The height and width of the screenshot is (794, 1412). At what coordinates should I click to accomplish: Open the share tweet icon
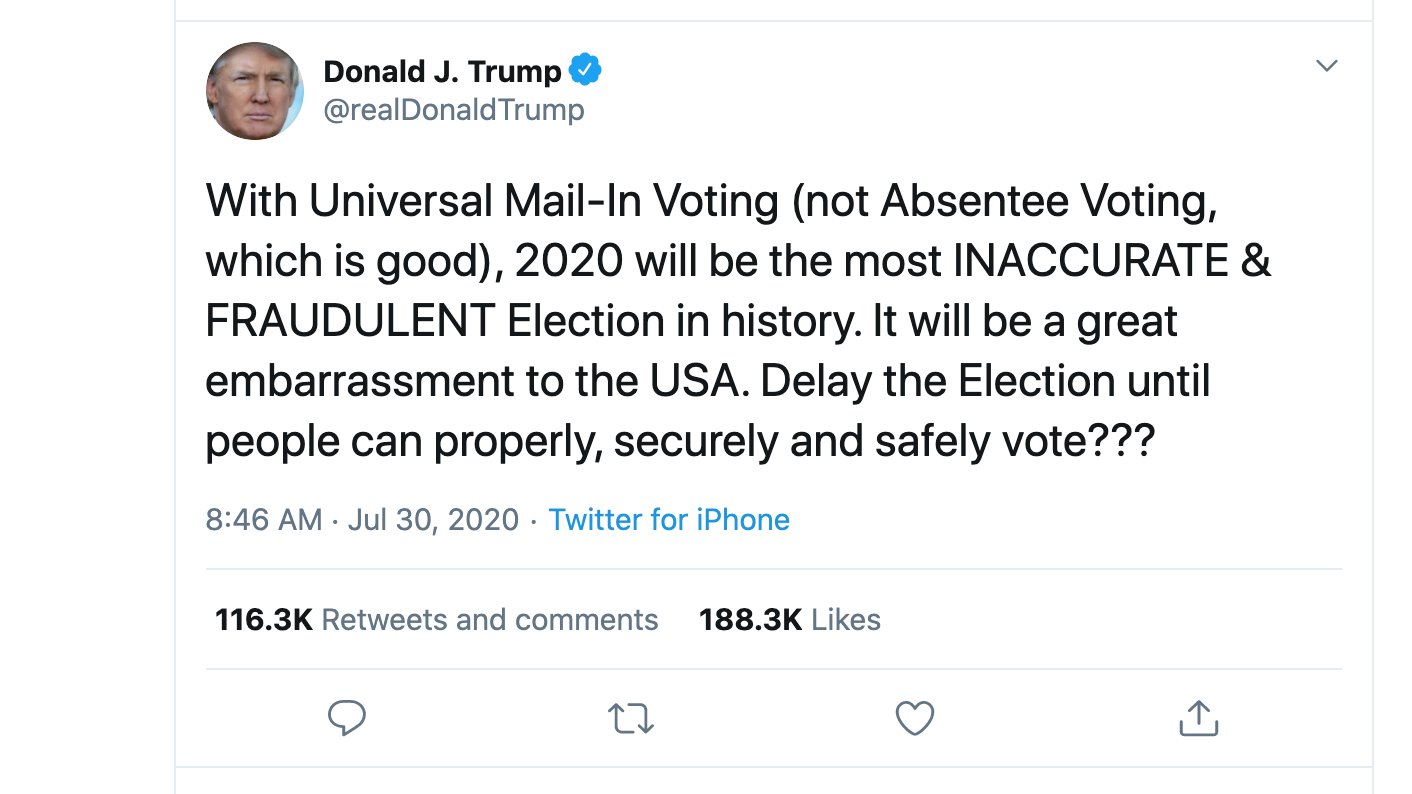click(1198, 718)
